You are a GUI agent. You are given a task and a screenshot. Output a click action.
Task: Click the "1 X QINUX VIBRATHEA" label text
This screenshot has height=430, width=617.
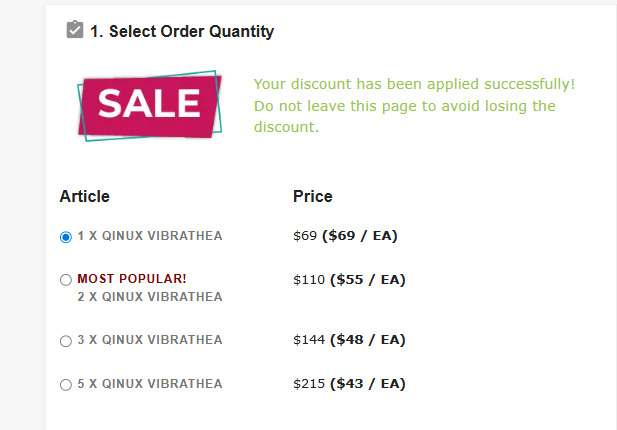pyautogui.click(x=150, y=236)
